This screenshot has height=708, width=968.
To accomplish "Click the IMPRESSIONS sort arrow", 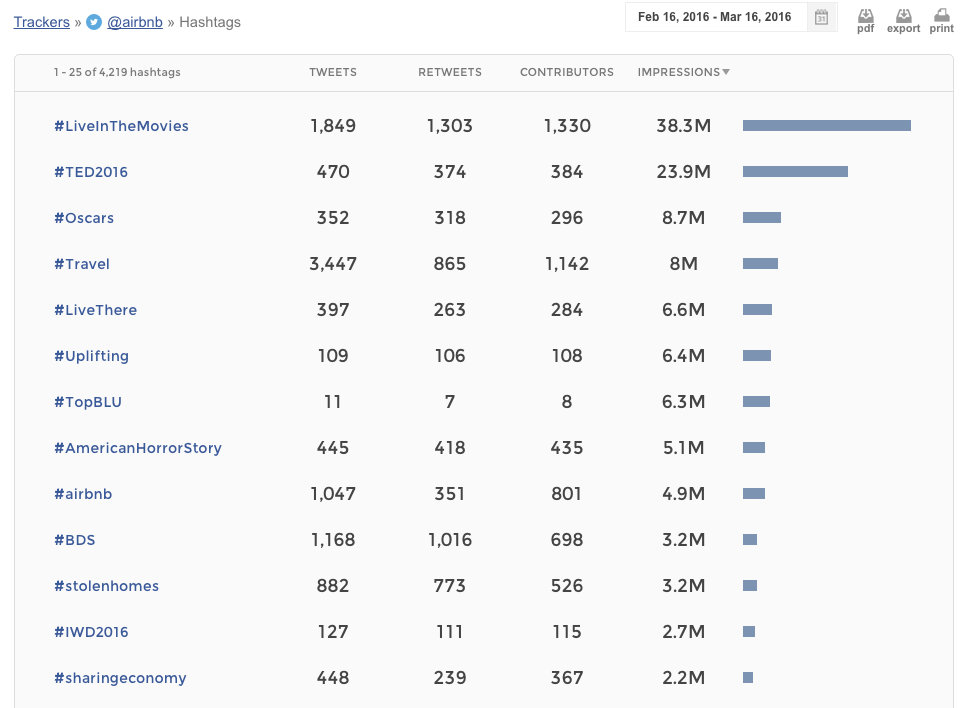I will pos(726,72).
